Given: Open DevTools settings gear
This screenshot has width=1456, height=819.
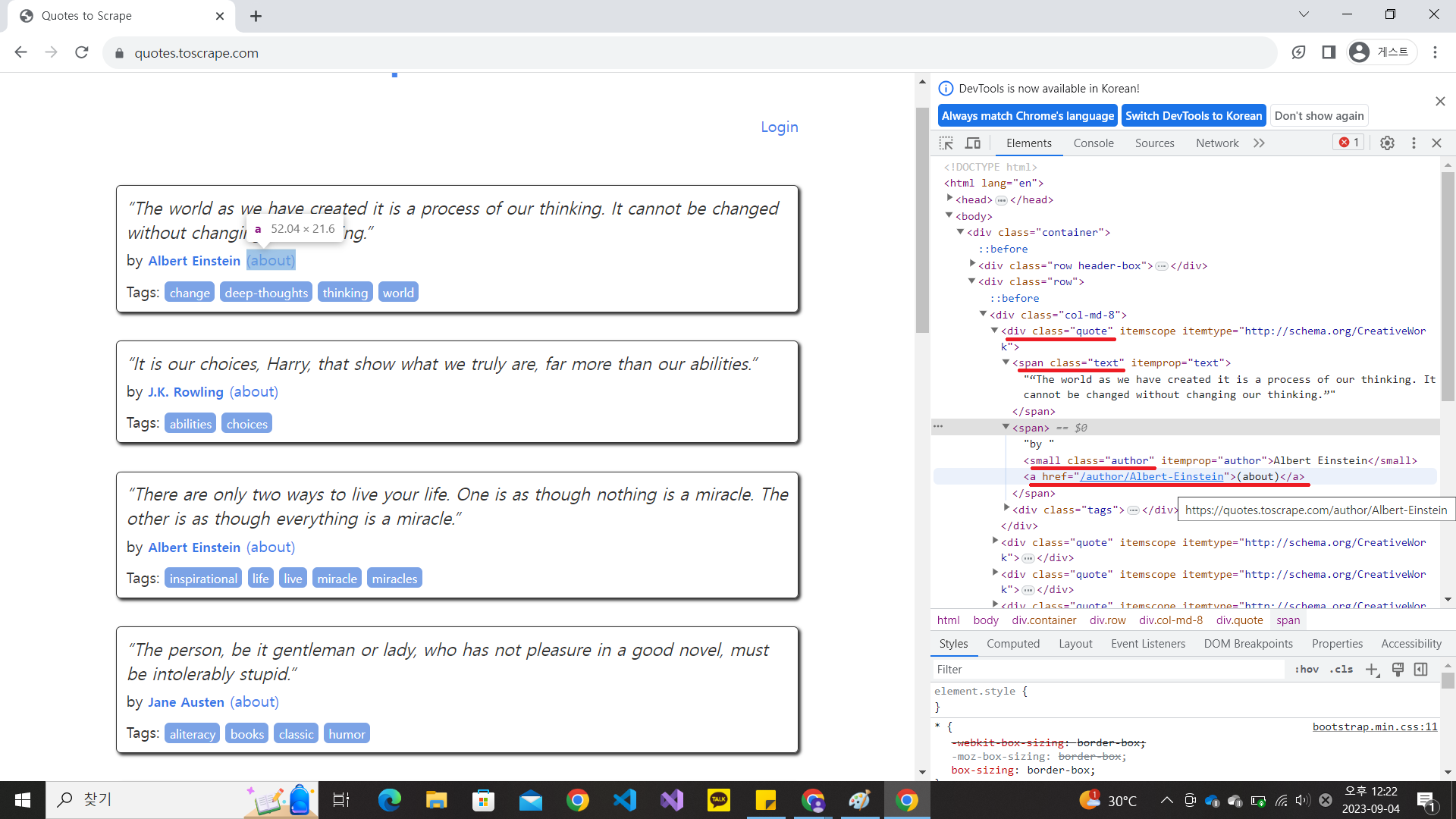Looking at the screenshot, I should pyautogui.click(x=1387, y=143).
